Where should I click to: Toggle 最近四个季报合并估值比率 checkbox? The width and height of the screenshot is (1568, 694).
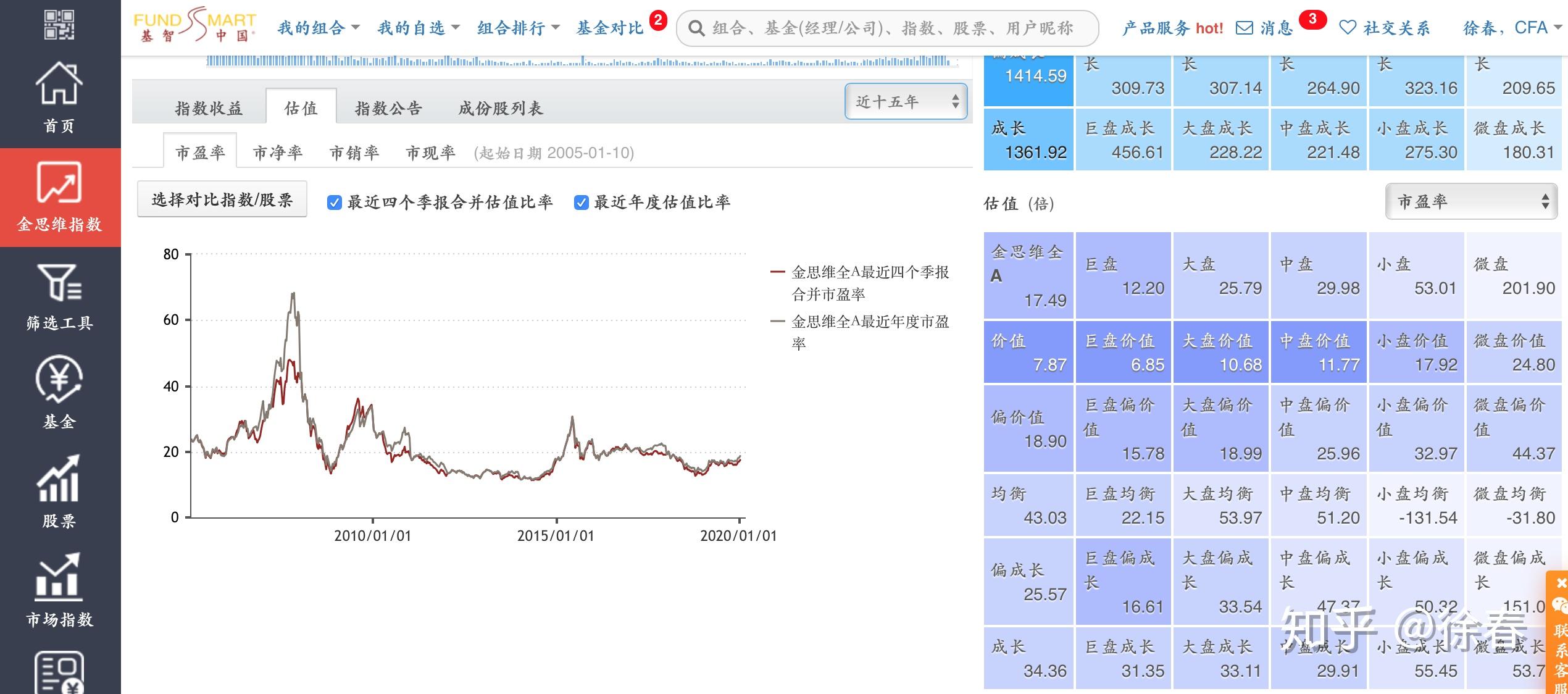(x=334, y=203)
